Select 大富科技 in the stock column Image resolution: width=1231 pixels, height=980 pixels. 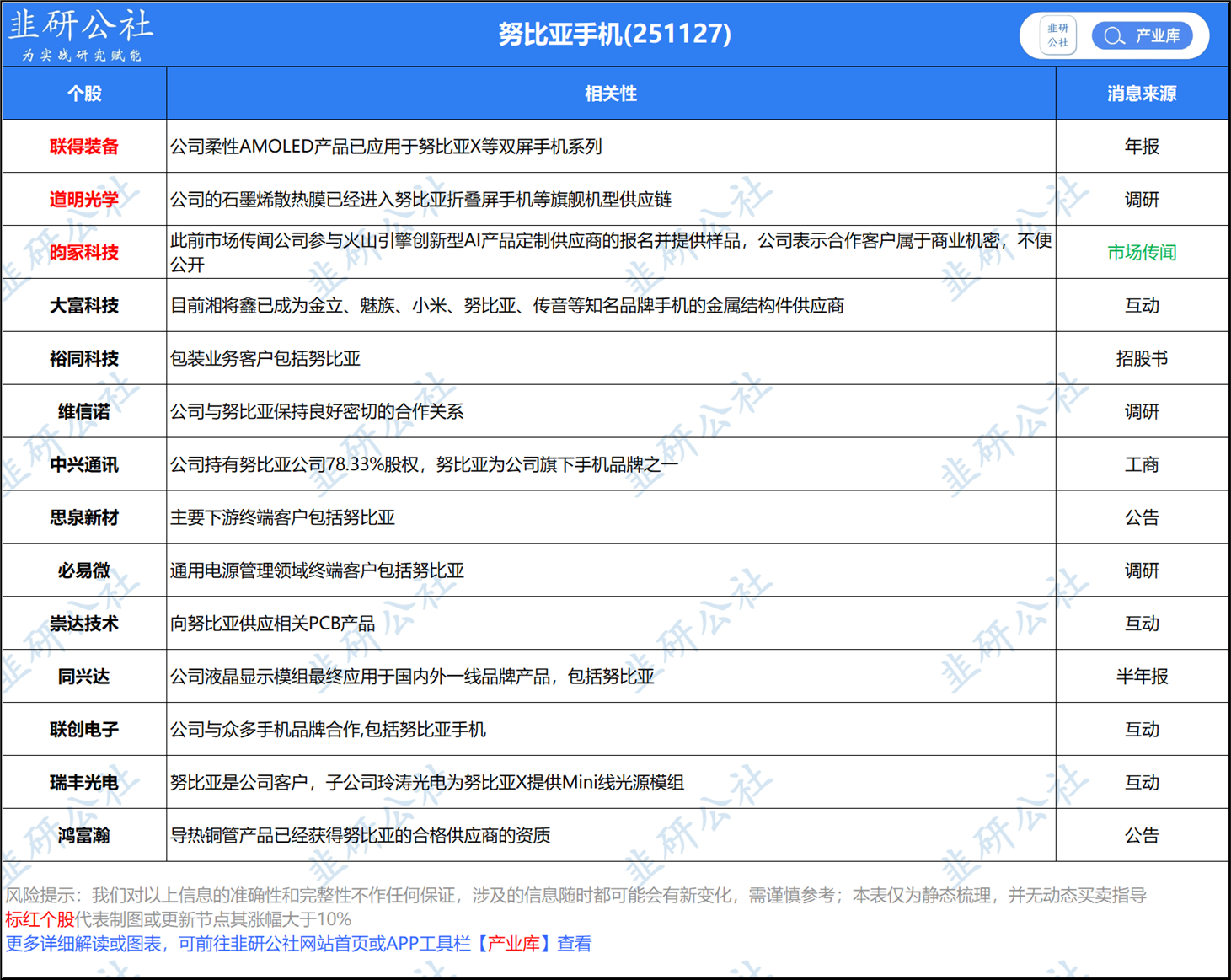[x=84, y=306]
